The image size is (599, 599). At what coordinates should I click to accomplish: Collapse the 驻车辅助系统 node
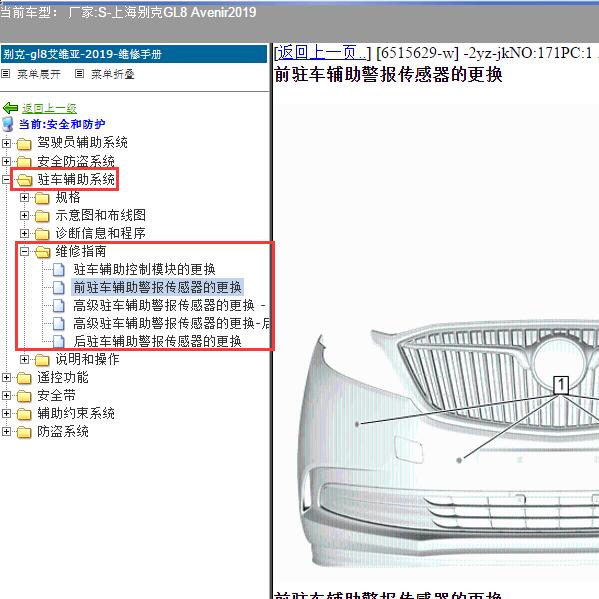pyautogui.click(x=6, y=179)
